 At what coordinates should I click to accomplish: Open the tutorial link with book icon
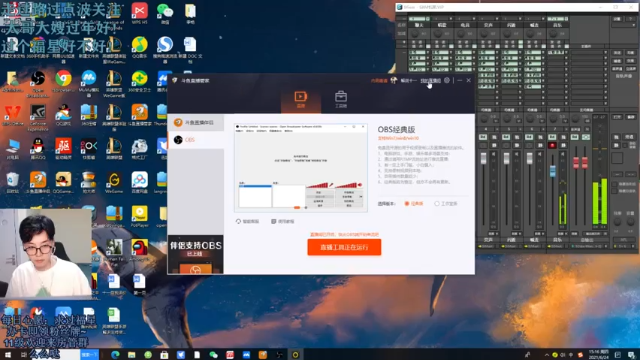point(282,221)
